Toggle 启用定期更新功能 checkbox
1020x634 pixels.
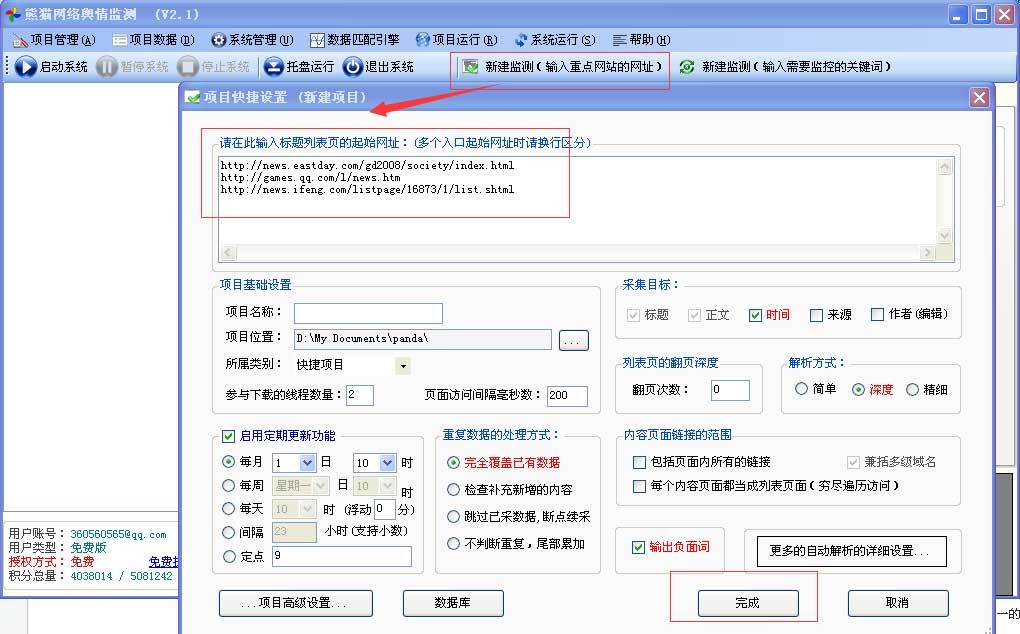click(x=228, y=436)
